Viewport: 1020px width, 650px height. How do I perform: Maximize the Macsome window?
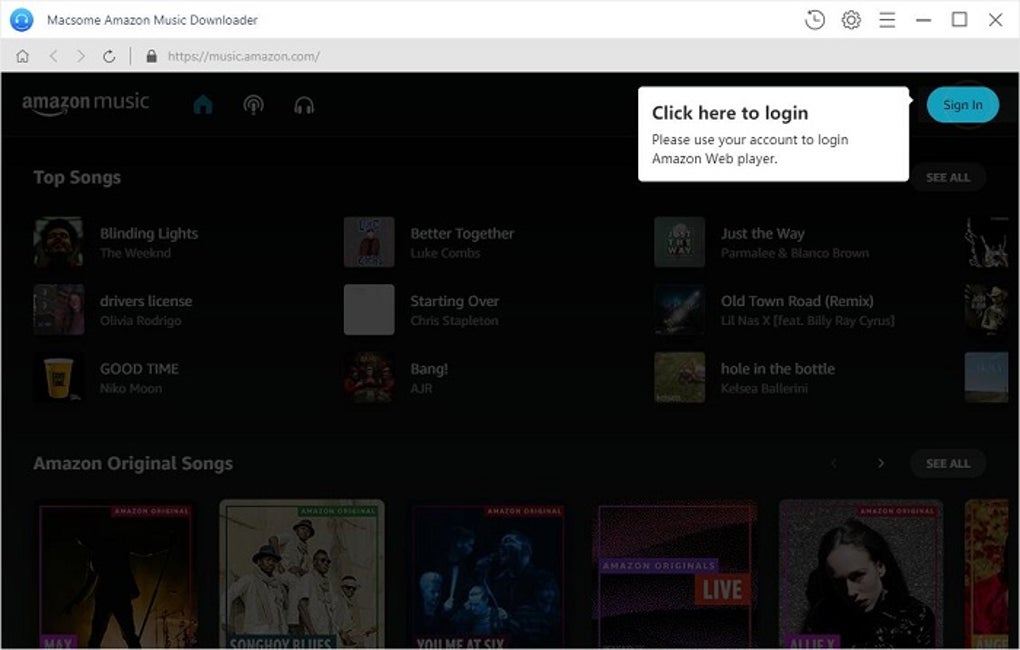(x=960, y=20)
